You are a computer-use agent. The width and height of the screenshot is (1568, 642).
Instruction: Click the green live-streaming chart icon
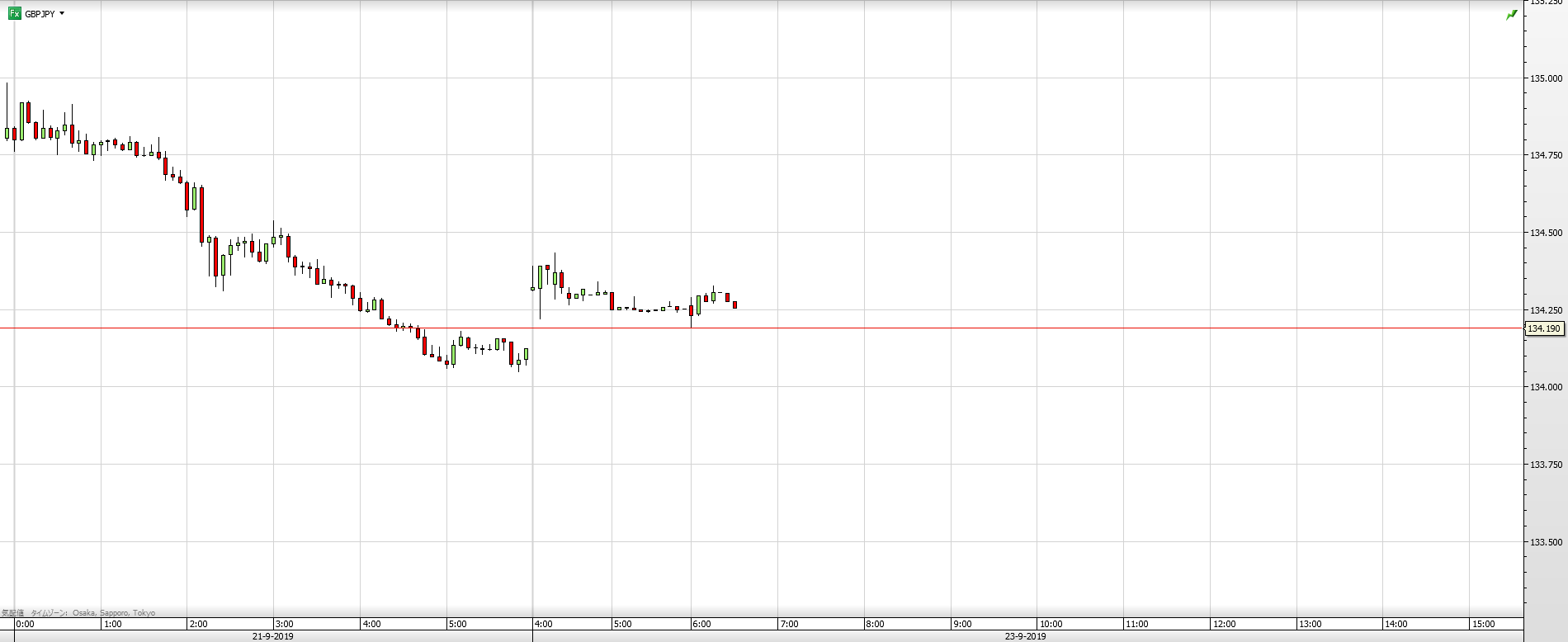(x=1511, y=15)
